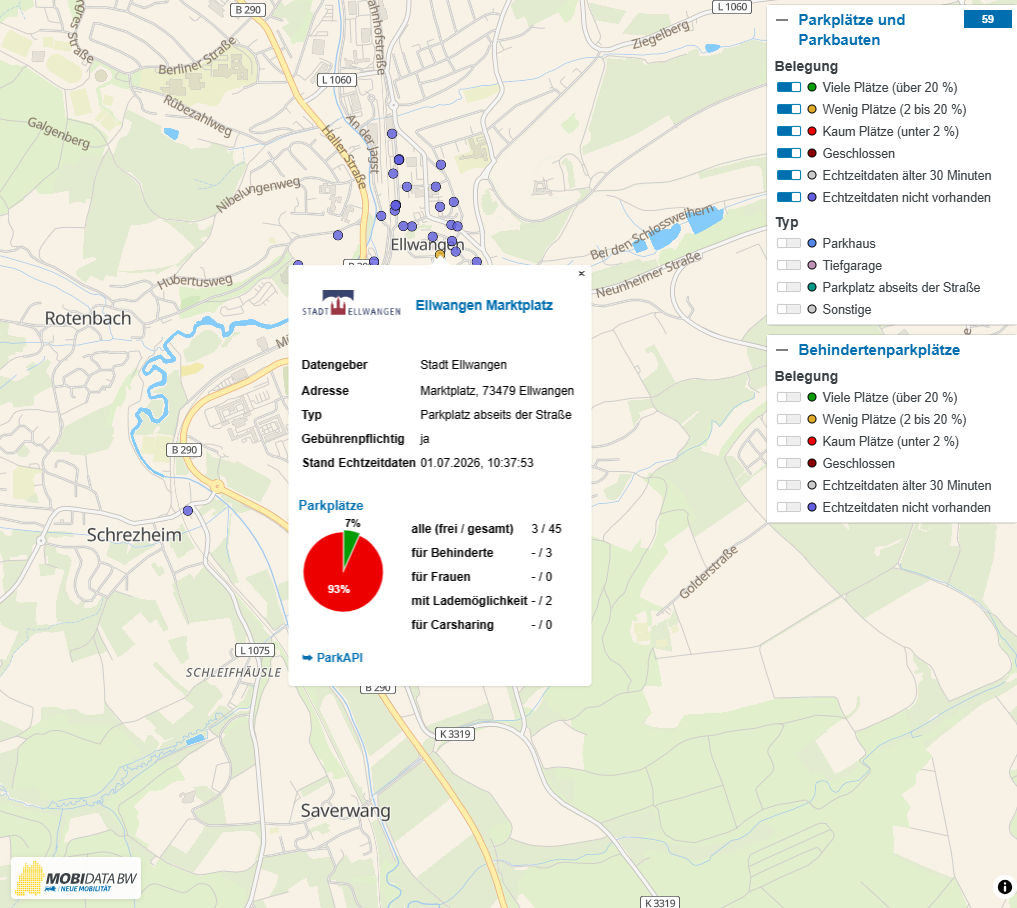Collapse the Behindertenparkplätze panel

(782, 350)
